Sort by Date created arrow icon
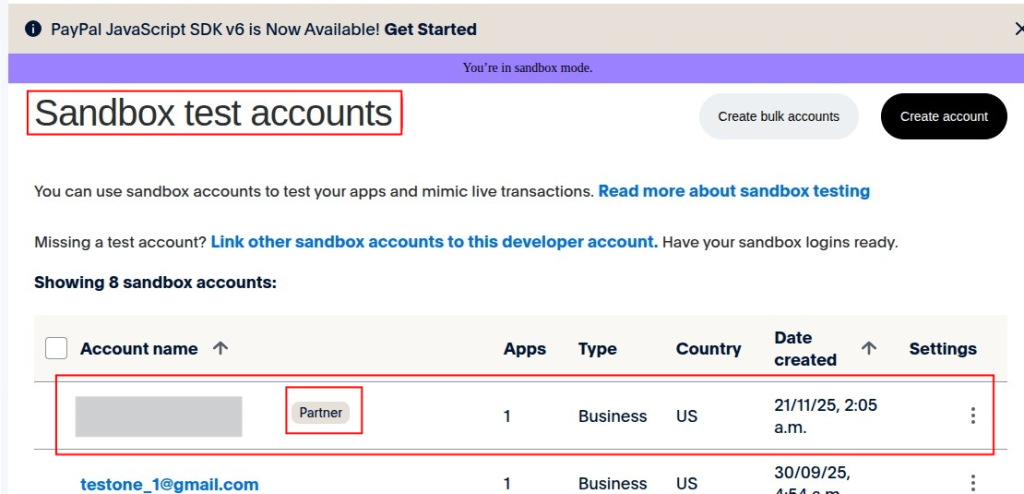Screen dimensions: 1024x494 coord(869,348)
